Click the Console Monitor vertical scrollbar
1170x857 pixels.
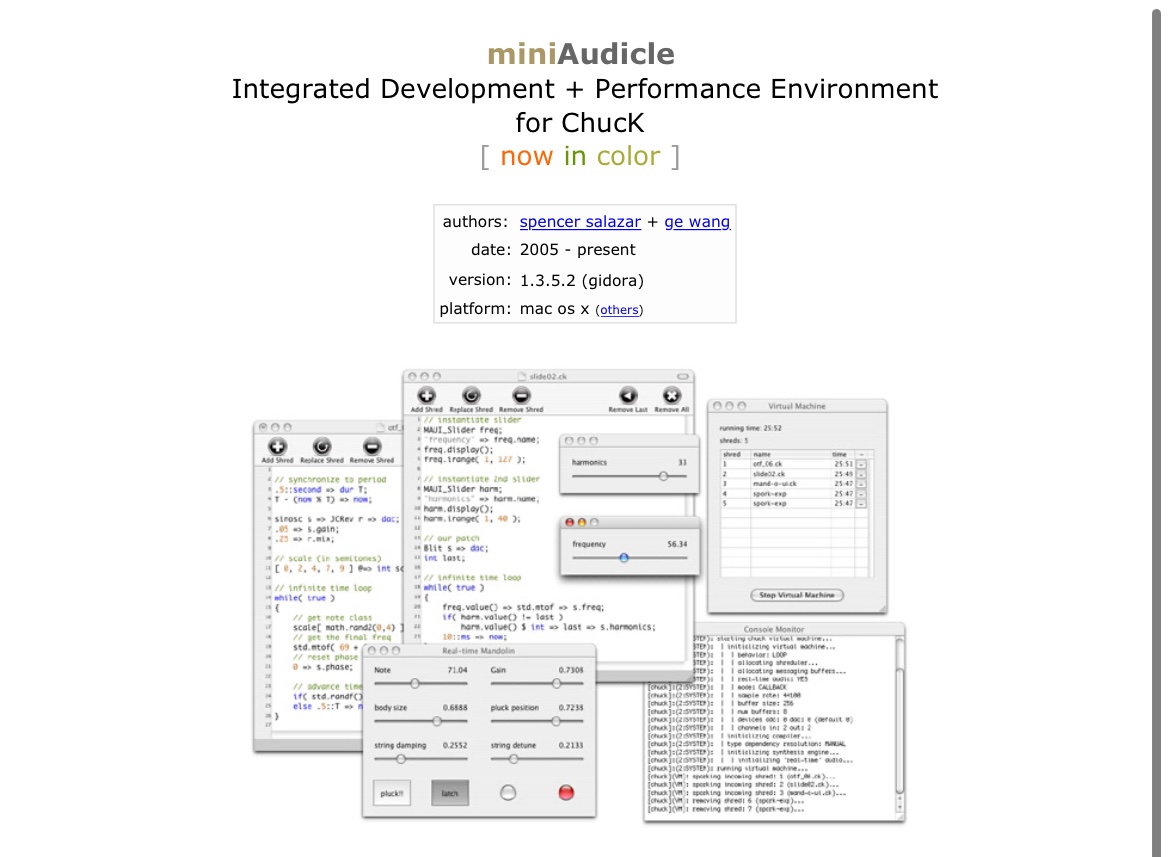[899, 725]
